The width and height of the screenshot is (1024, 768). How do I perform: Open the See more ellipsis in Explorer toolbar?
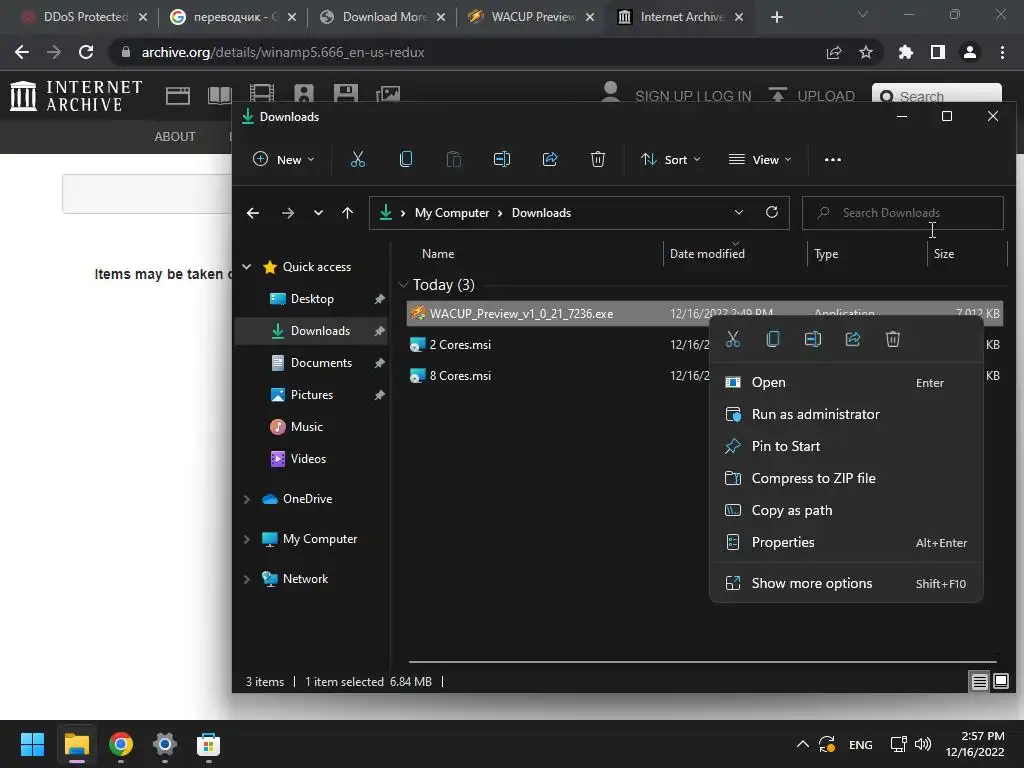(833, 159)
